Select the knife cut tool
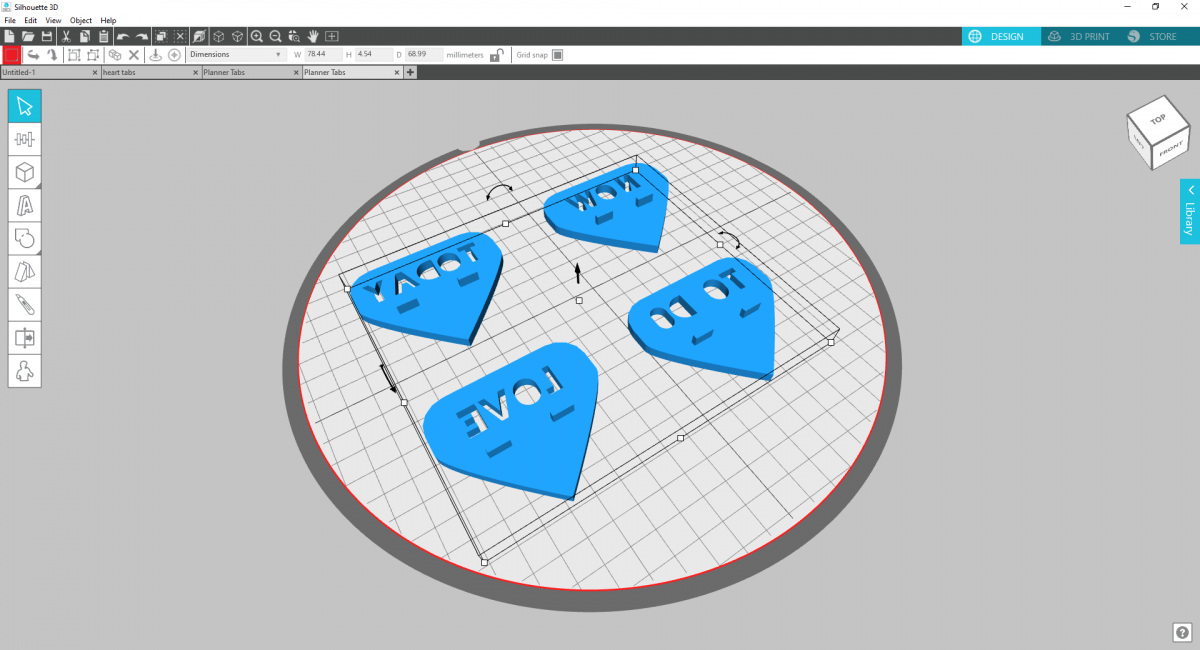Viewport: 1200px width, 650px height. [25, 304]
